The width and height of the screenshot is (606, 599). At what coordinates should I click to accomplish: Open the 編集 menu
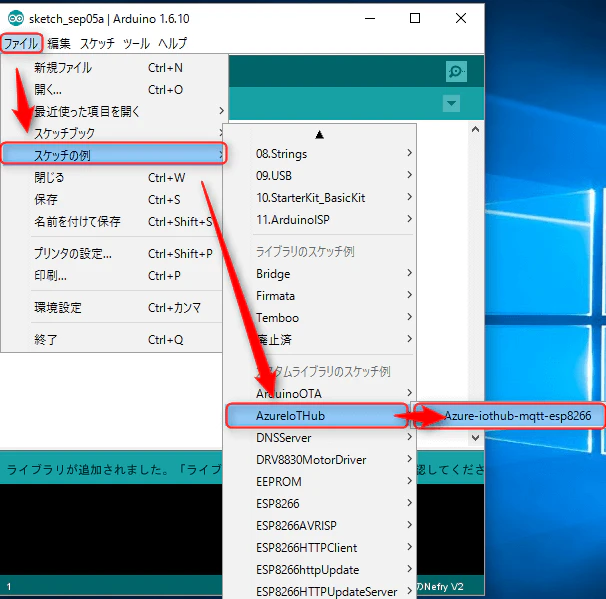pos(59,43)
